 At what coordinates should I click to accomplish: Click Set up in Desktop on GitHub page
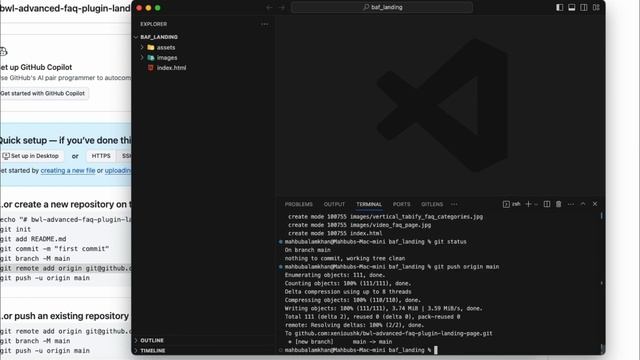(31, 156)
